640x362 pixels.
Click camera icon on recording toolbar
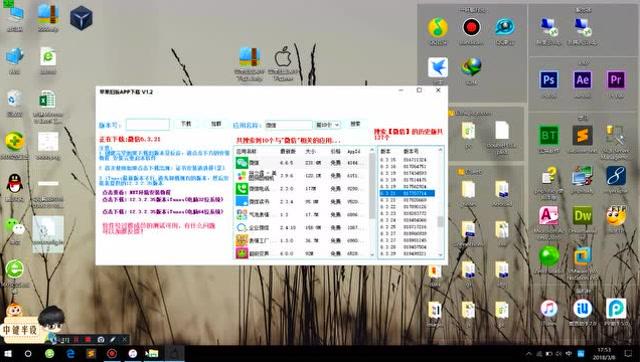(101, 340)
